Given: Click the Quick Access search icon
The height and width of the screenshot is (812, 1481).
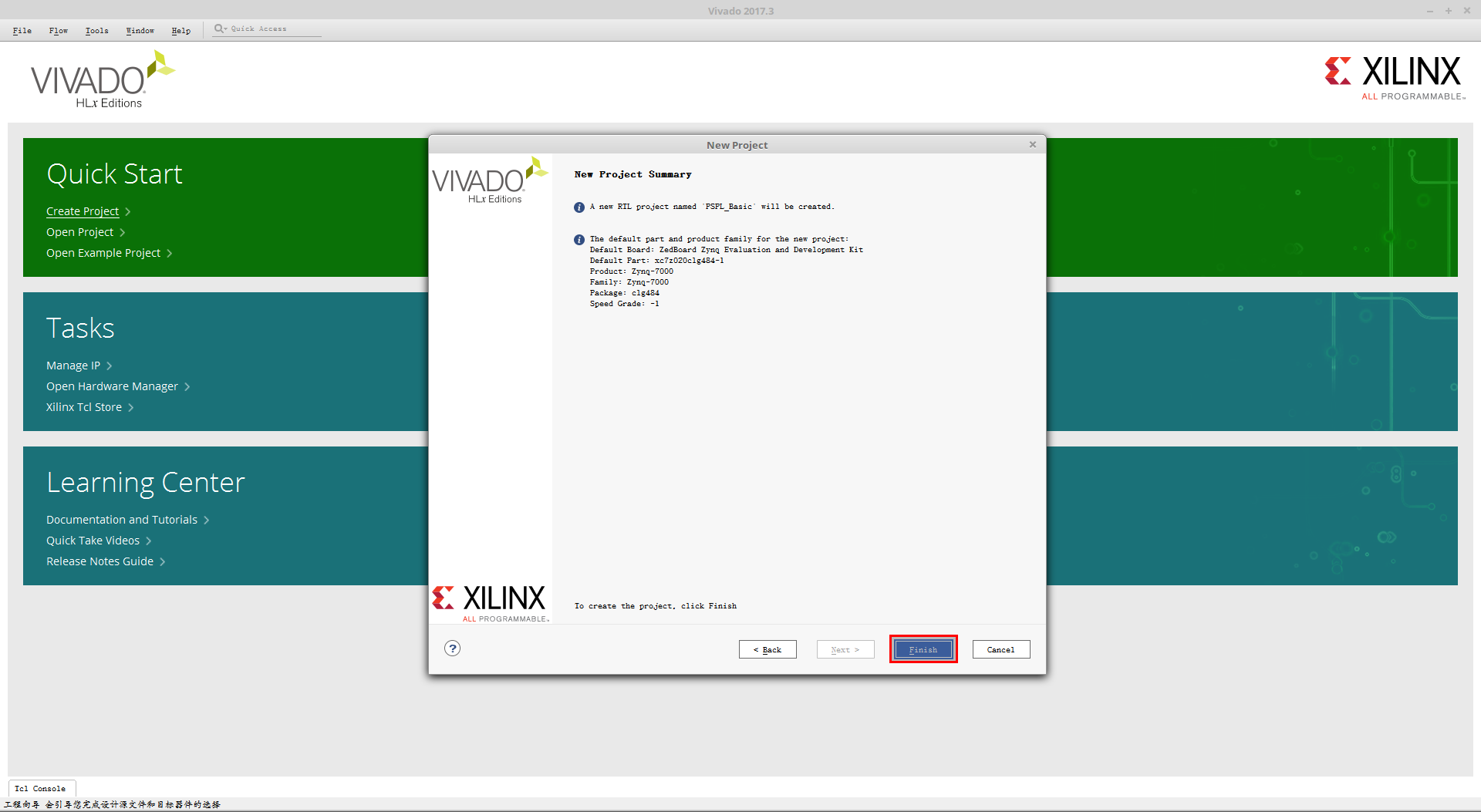Looking at the screenshot, I should pyautogui.click(x=220, y=29).
